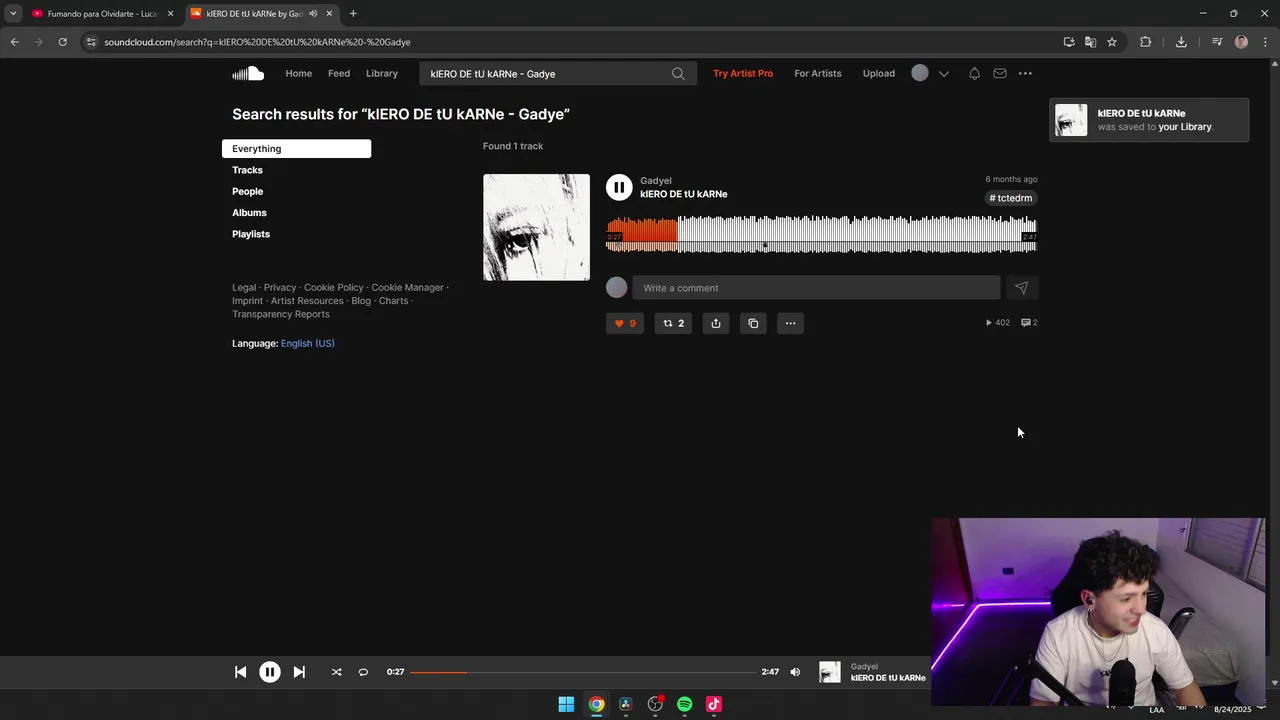Select the Tracks filter
Screen dimensions: 1280x720
pyautogui.click(x=247, y=170)
